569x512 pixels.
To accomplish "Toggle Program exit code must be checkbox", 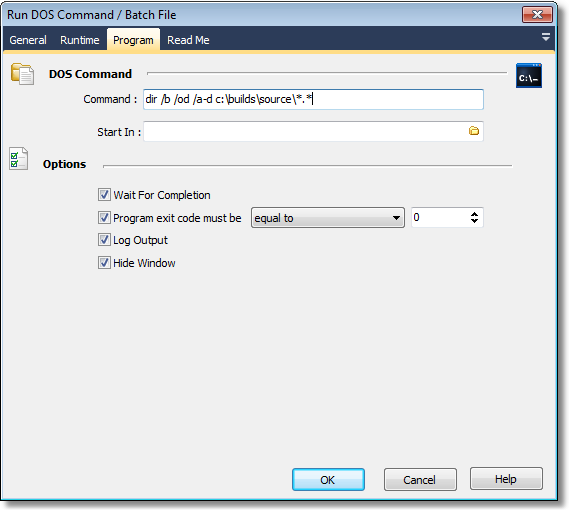I will [104, 217].
